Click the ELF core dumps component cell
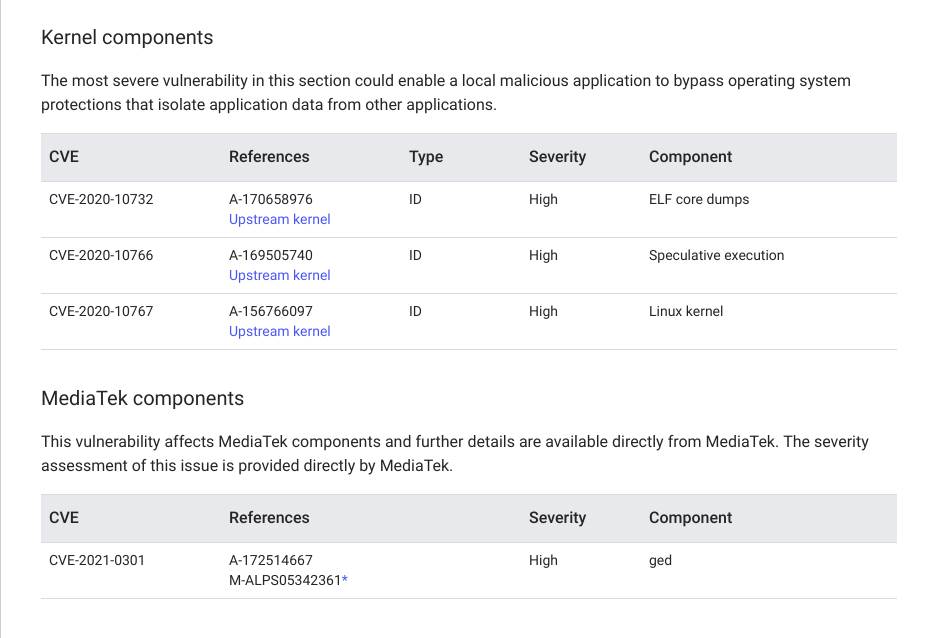 pos(699,199)
